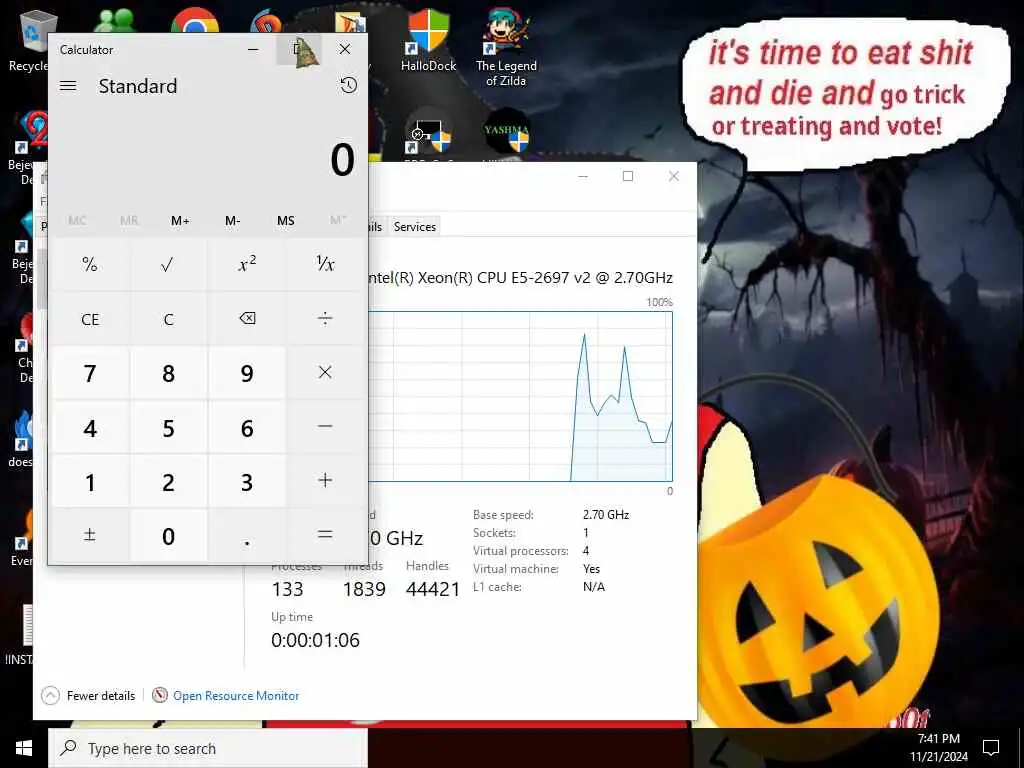Viewport: 1024px width, 768px height.
Task: Click digit 9 on Calculator
Action: (247, 373)
